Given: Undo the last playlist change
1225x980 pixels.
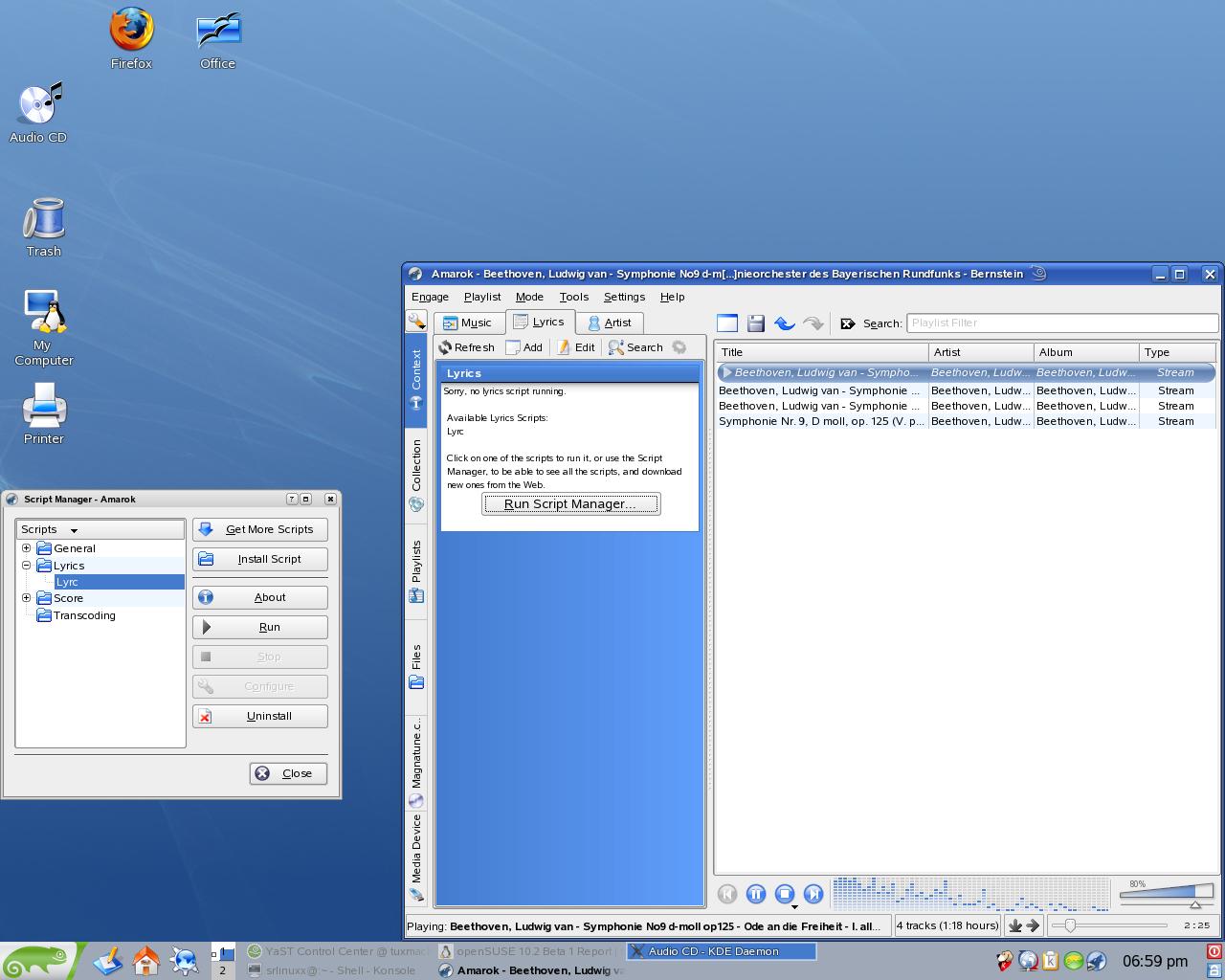Looking at the screenshot, I should 785,323.
